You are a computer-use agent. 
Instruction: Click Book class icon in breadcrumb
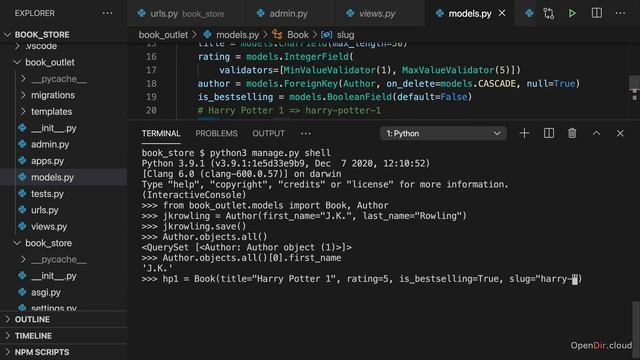click(x=277, y=35)
